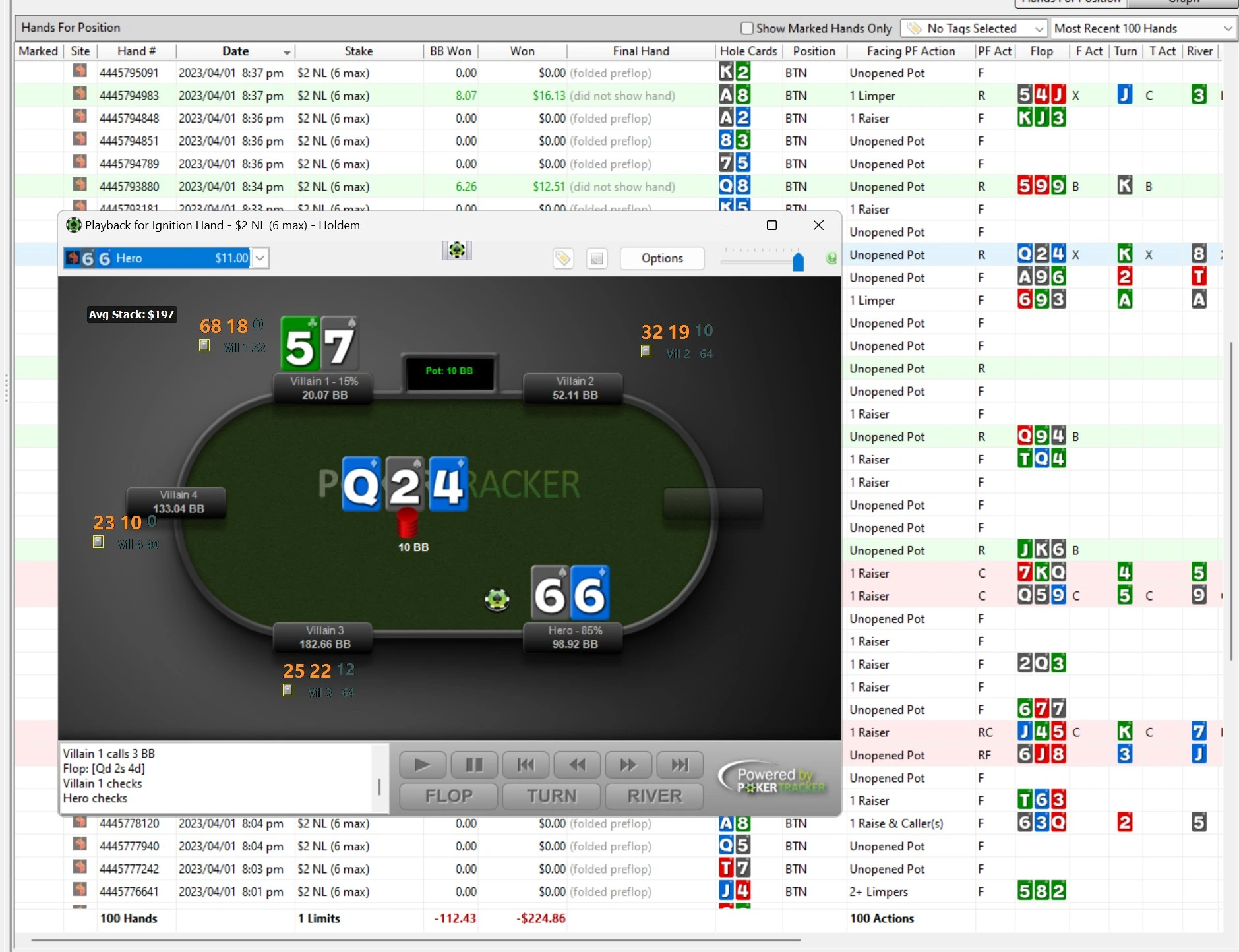This screenshot has width=1239, height=952.
Task: Step forward one action in replay
Action: coord(628,765)
